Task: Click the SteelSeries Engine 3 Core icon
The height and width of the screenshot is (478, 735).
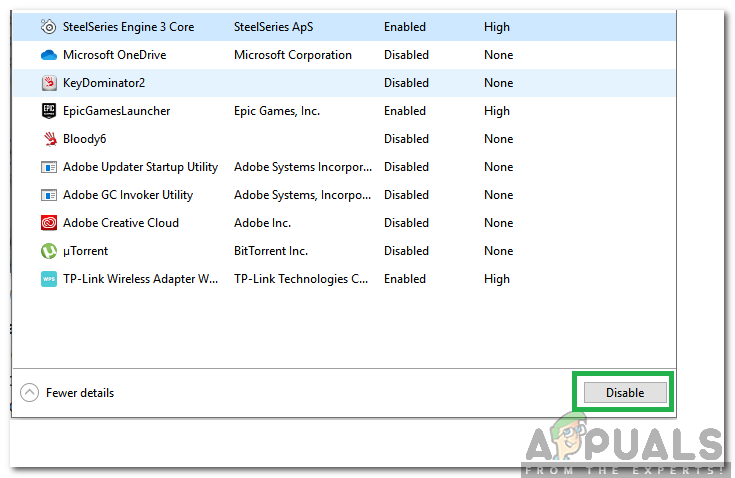Action: point(49,27)
